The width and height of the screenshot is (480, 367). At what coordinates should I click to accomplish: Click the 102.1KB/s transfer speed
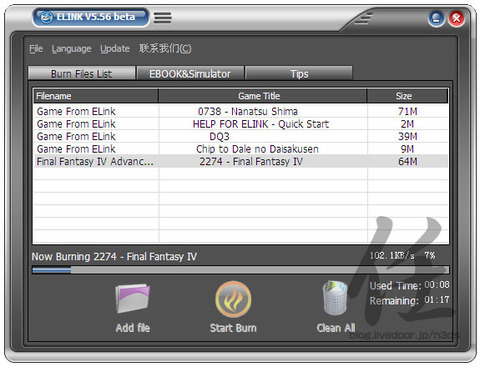pos(392,256)
